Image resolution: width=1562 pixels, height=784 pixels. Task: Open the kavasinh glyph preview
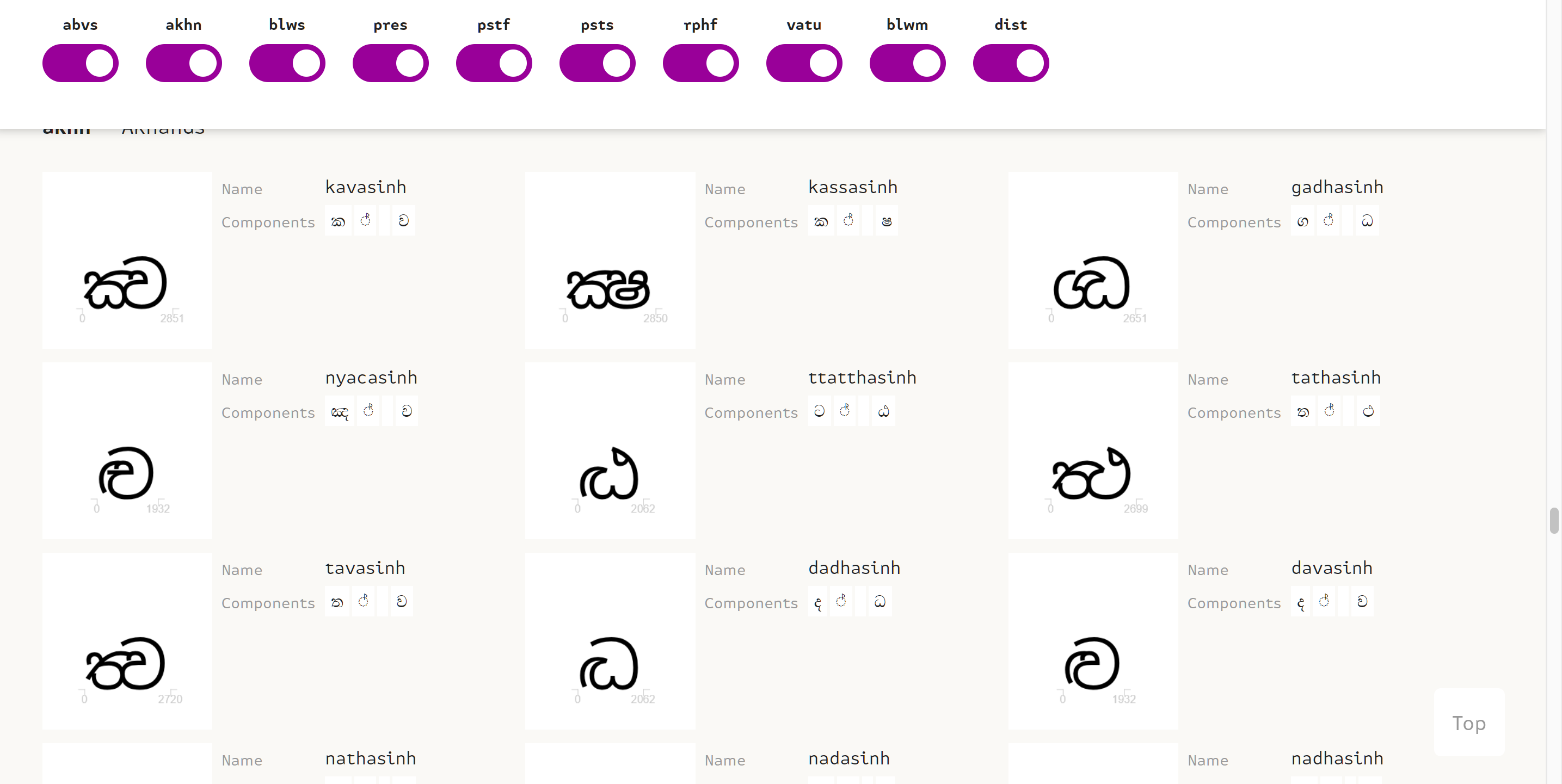coord(127,260)
